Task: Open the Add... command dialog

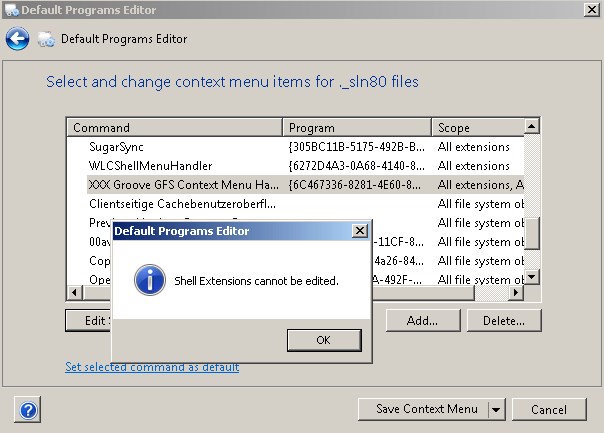Action: click(x=423, y=321)
